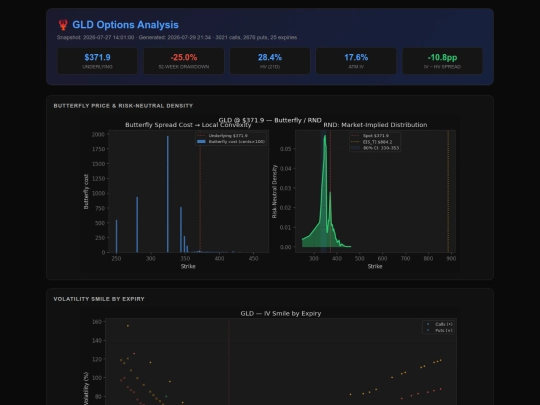Click the tallest blue butterfly cost bar
Viewport: 540px width, 405px height.
(168, 194)
